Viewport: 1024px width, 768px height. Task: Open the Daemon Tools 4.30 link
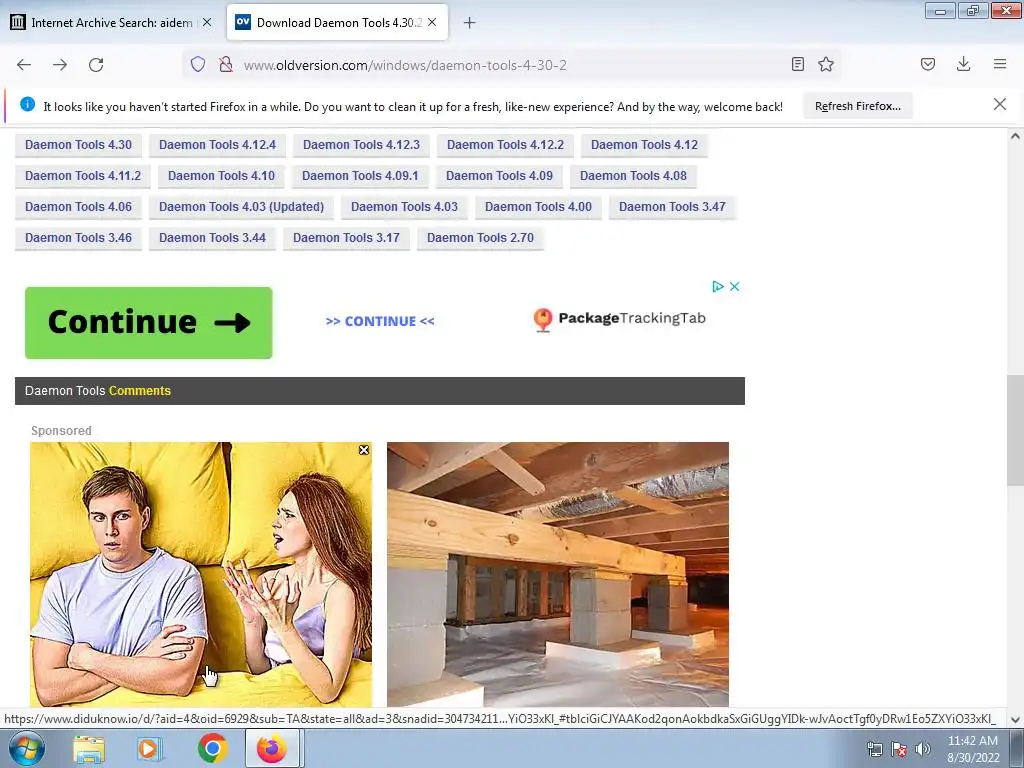pyautogui.click(x=78, y=145)
